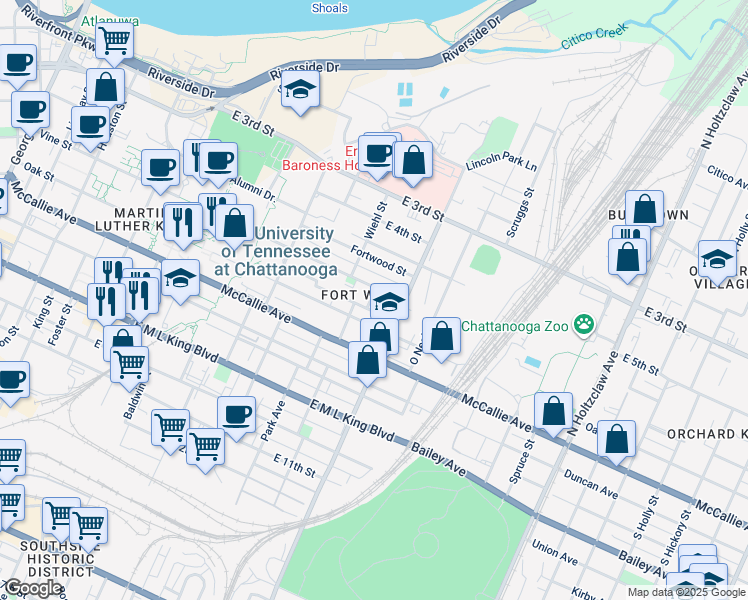Click the ORCHARD K neighborhood label

click(x=707, y=434)
